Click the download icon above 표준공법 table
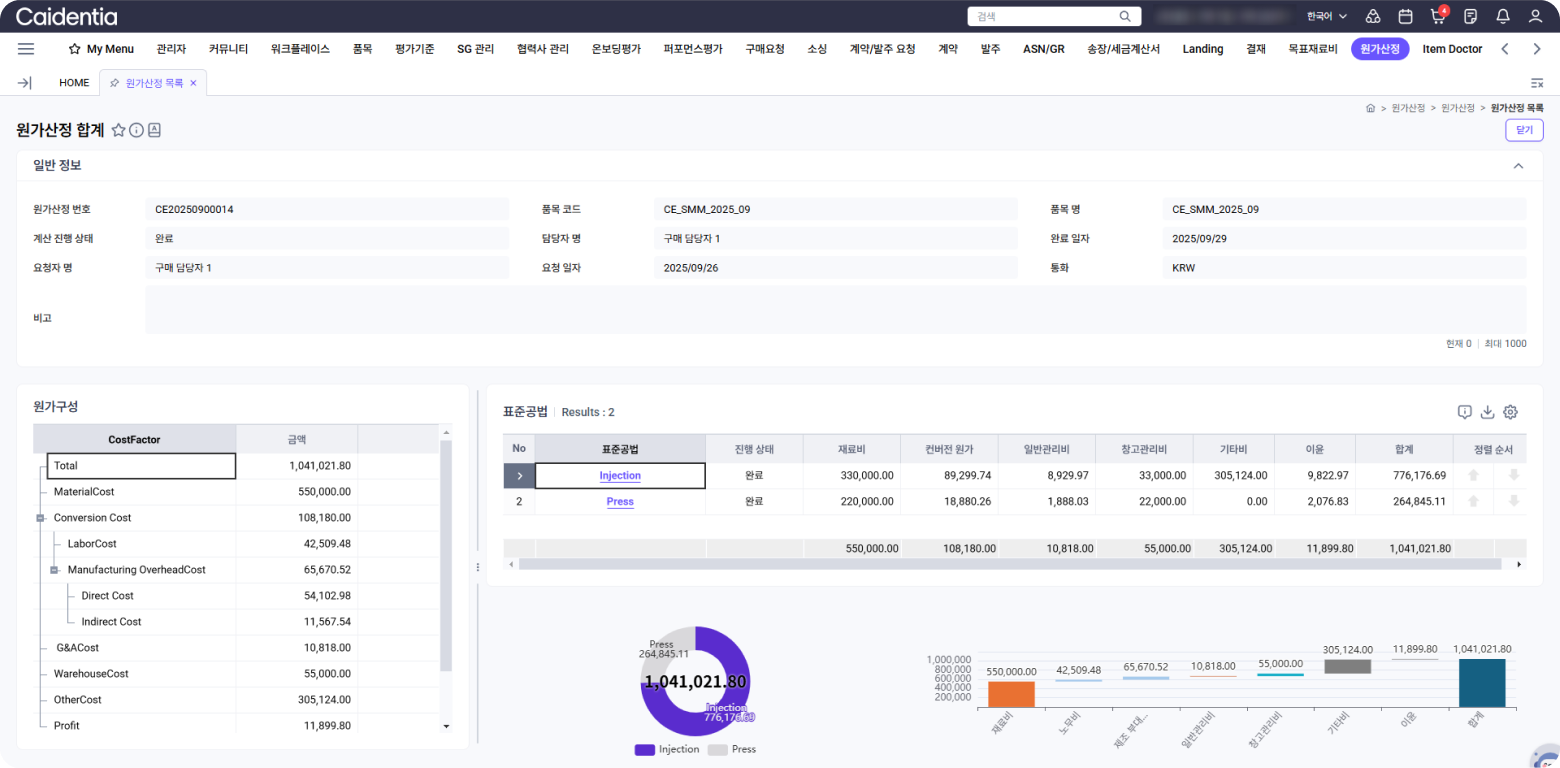This screenshot has width=1560, height=768. 1487,412
